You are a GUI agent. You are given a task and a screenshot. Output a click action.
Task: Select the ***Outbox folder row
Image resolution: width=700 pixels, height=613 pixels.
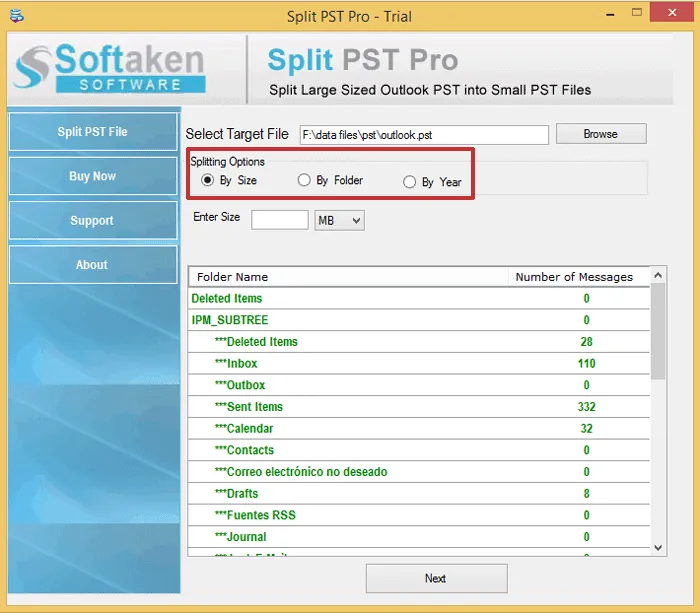[419, 385]
